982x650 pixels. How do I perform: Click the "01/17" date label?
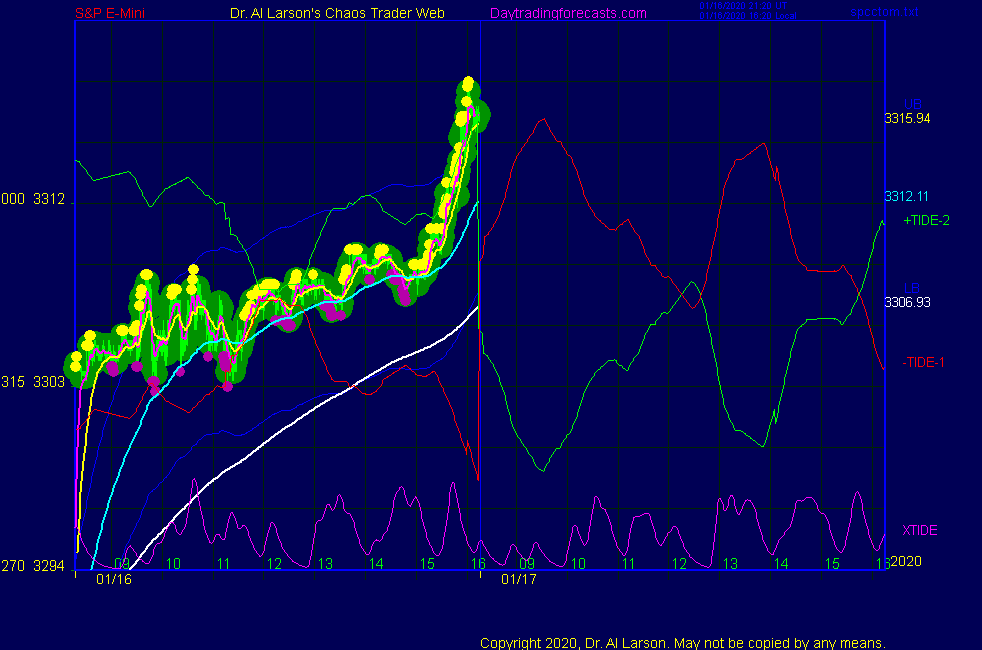pyautogui.click(x=519, y=579)
